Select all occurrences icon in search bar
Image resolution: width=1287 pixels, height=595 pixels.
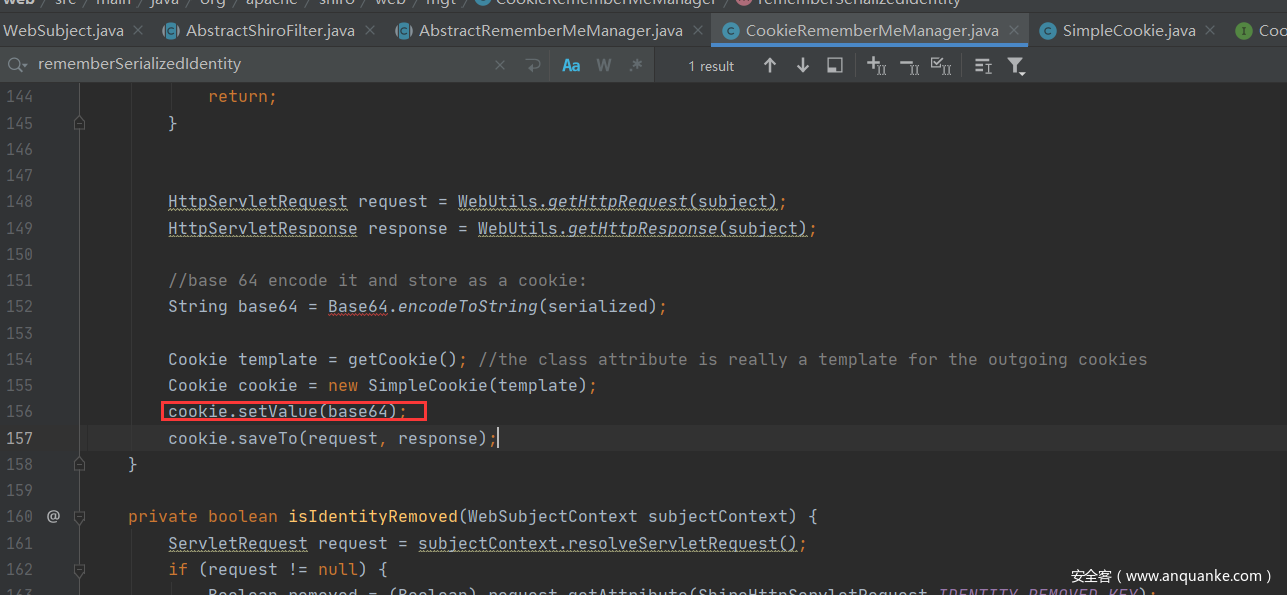[941, 66]
